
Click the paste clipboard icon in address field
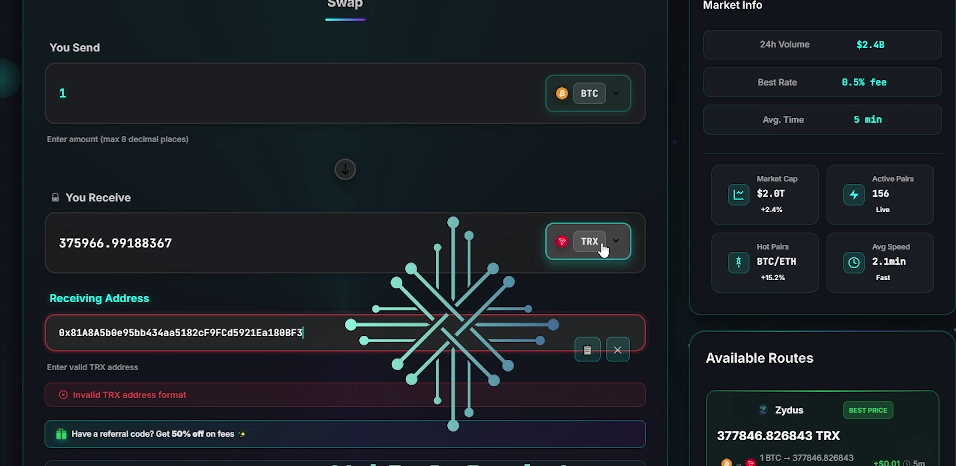tap(587, 350)
